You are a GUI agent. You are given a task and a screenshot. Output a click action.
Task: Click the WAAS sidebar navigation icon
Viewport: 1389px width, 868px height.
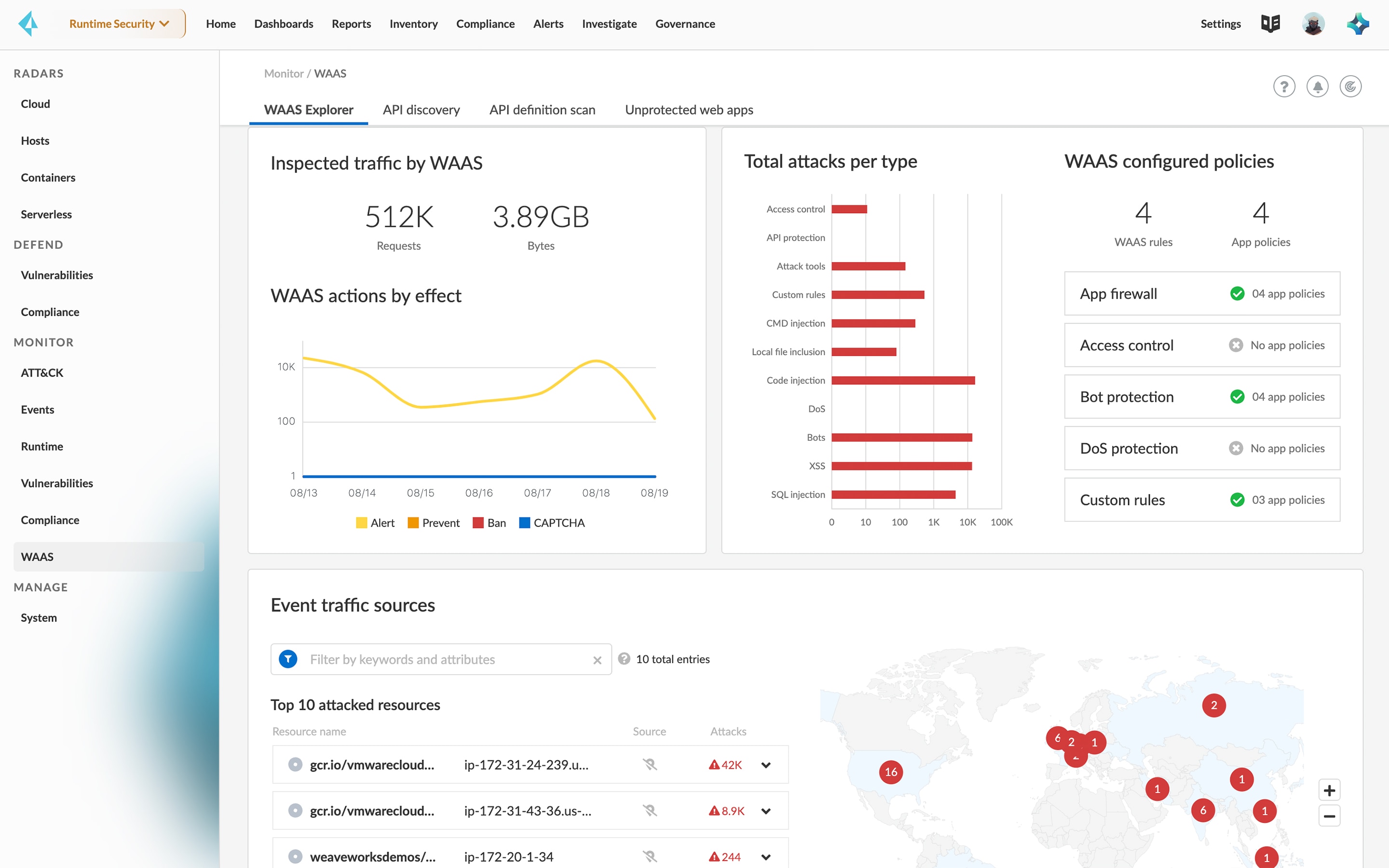(38, 556)
